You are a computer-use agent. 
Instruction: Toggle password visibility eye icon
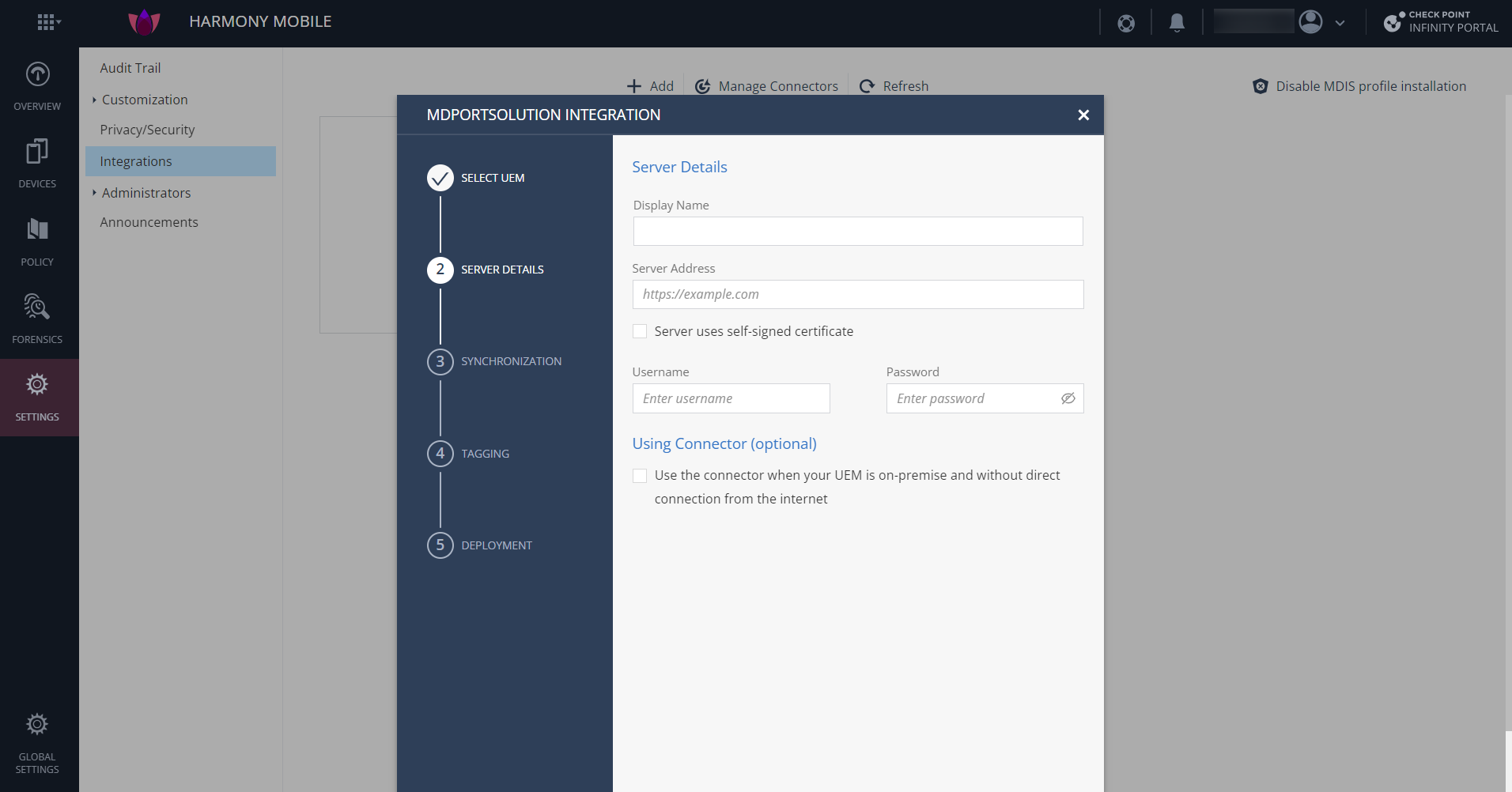[1068, 398]
